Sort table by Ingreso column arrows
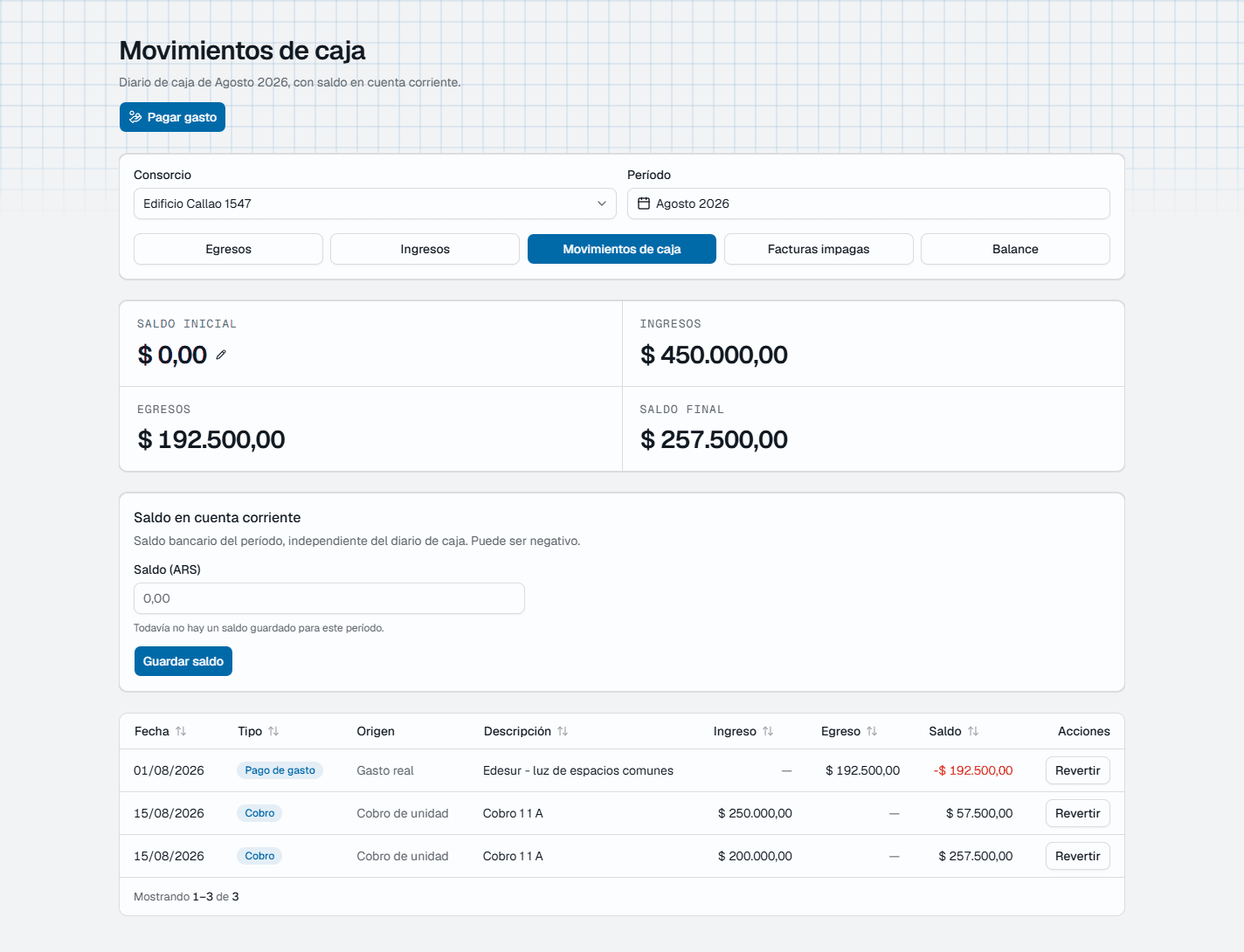The image size is (1244, 952). click(768, 731)
